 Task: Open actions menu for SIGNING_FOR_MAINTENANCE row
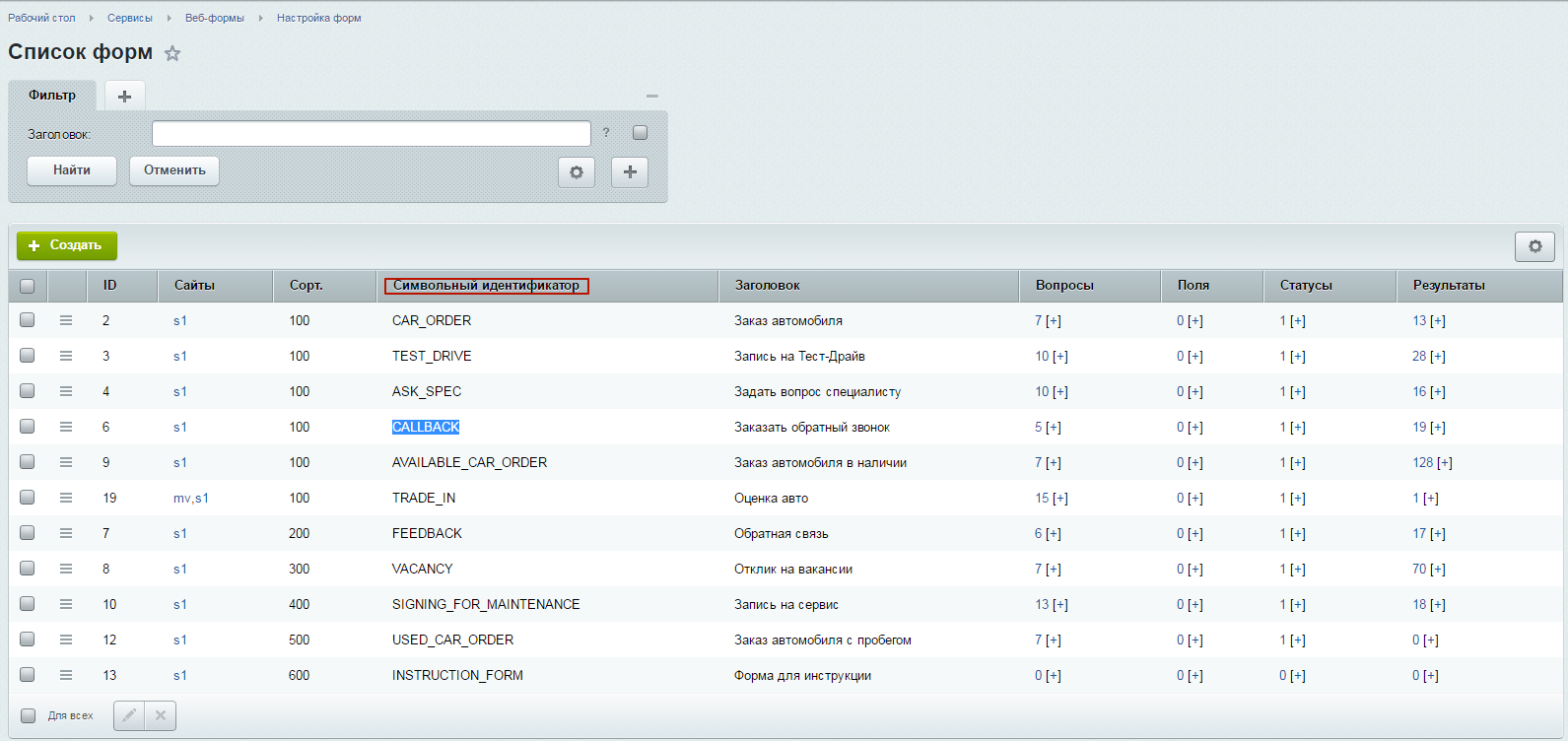point(66,604)
